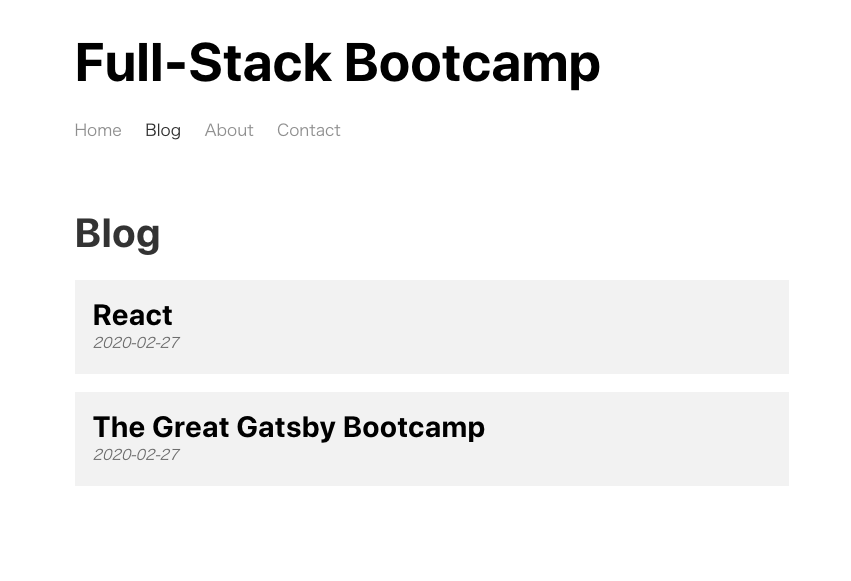The image size is (851, 581).
Task: Click blank area below the Gatsby post card
Action: coord(432,532)
